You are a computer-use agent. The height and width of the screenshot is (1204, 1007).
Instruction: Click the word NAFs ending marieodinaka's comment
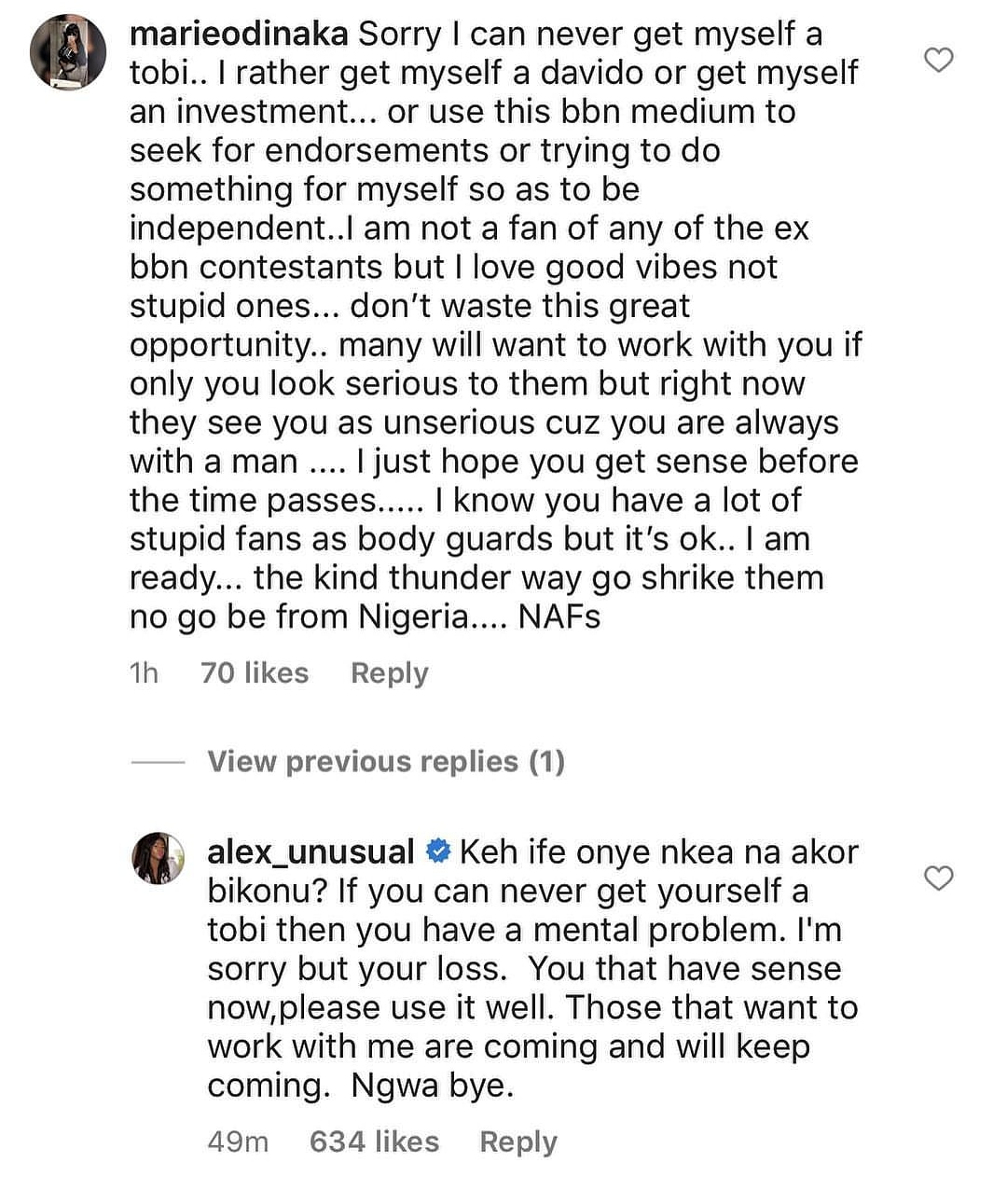(x=559, y=617)
